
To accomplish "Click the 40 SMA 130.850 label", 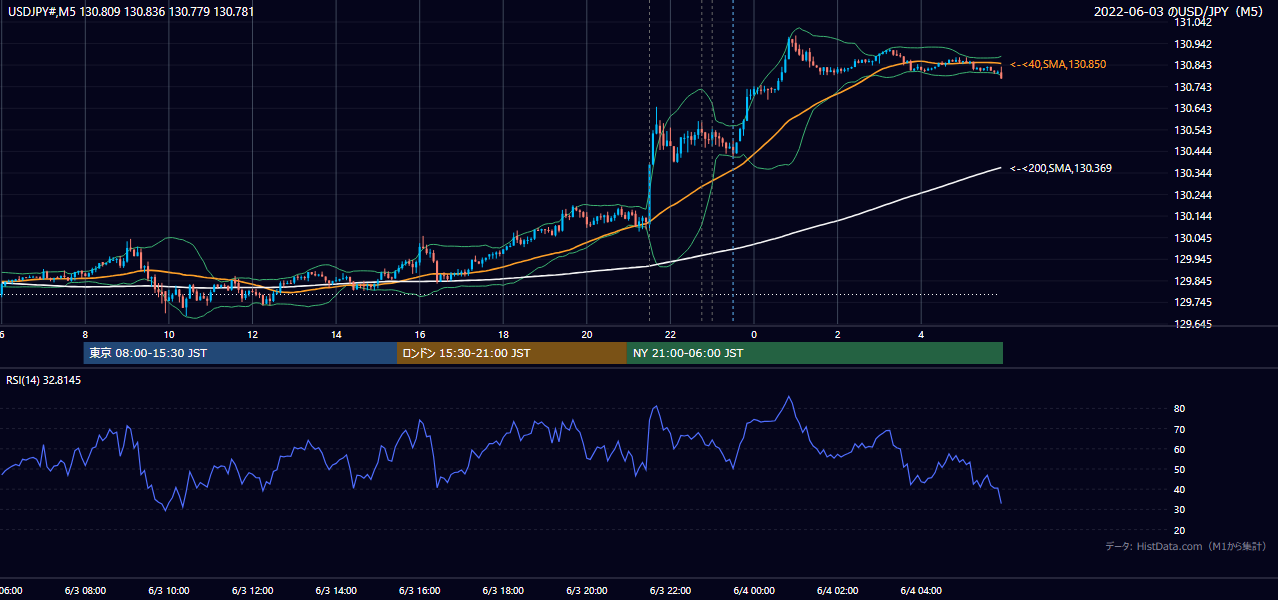I will 1058,64.
